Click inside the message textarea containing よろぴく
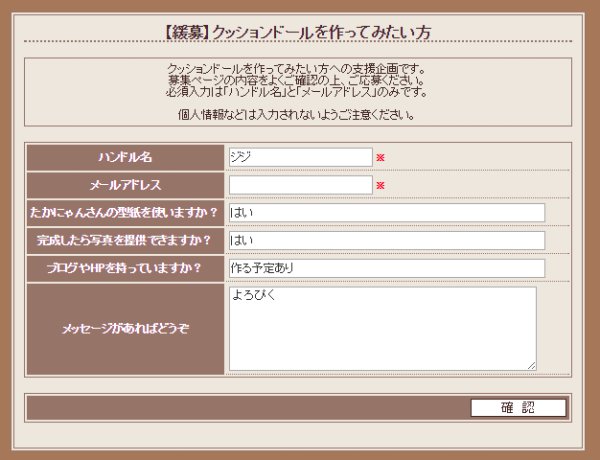 tap(383, 329)
